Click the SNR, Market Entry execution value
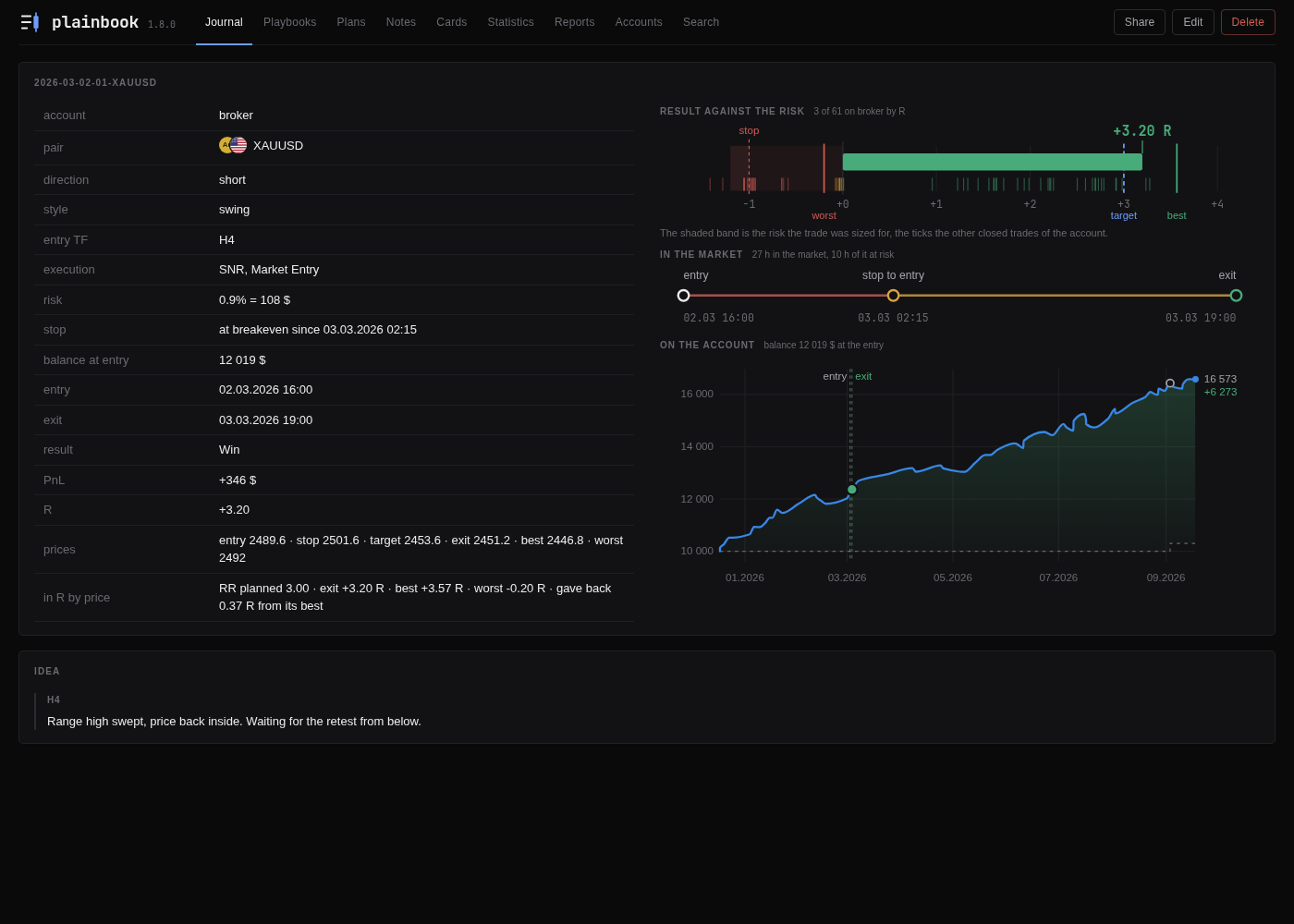The width and height of the screenshot is (1294, 924). (269, 270)
